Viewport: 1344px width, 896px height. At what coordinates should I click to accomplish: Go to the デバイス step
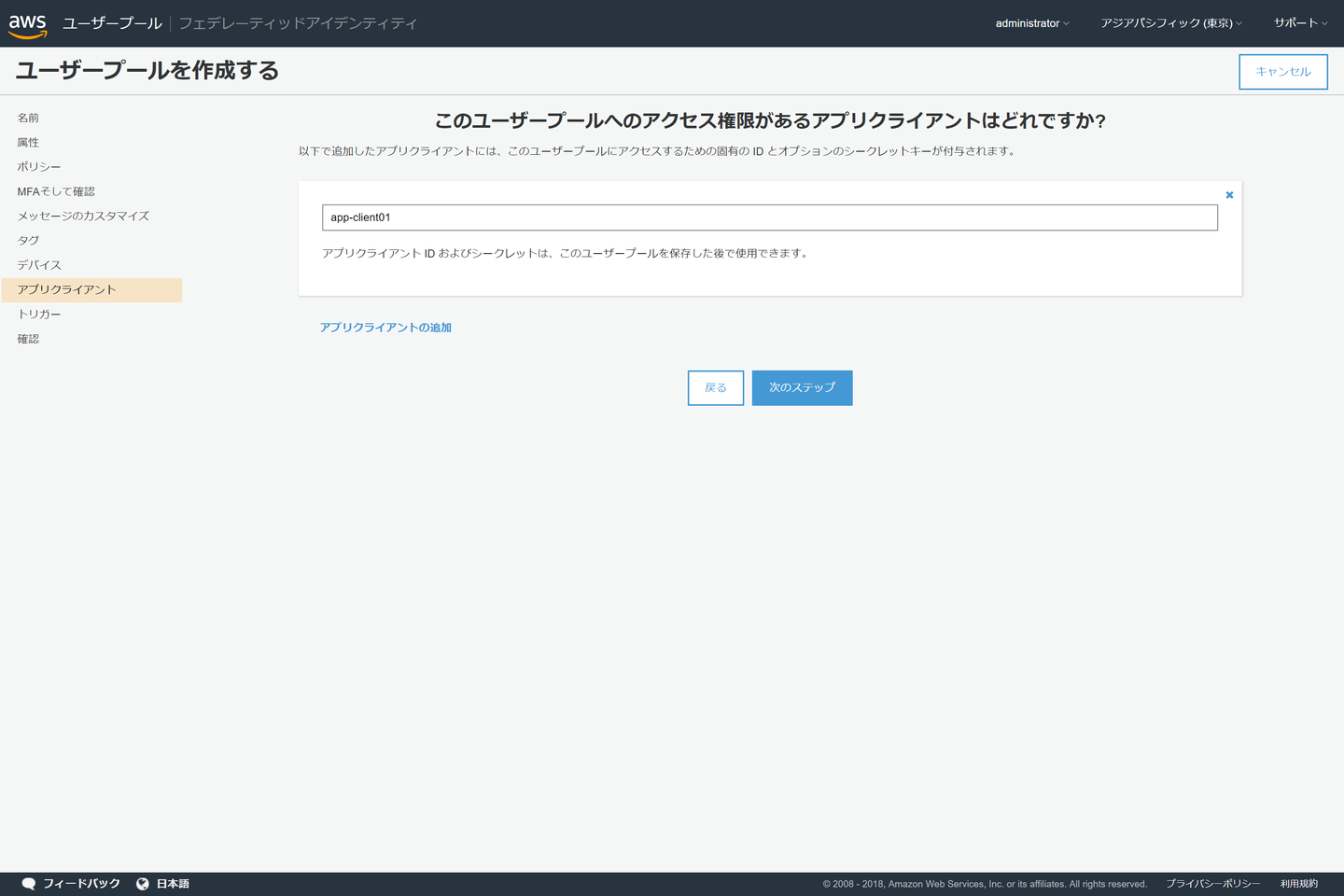pos(39,265)
